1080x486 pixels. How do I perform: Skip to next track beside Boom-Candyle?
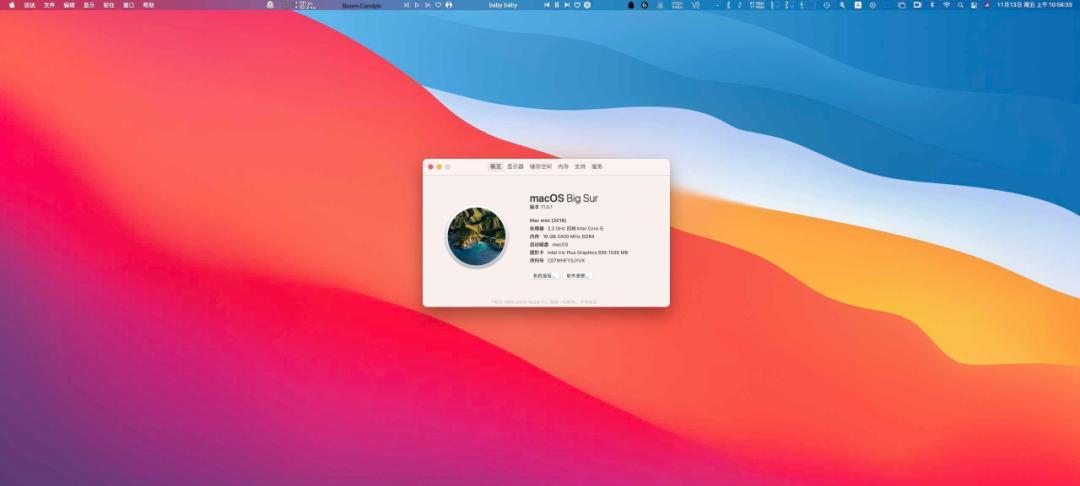click(428, 5)
